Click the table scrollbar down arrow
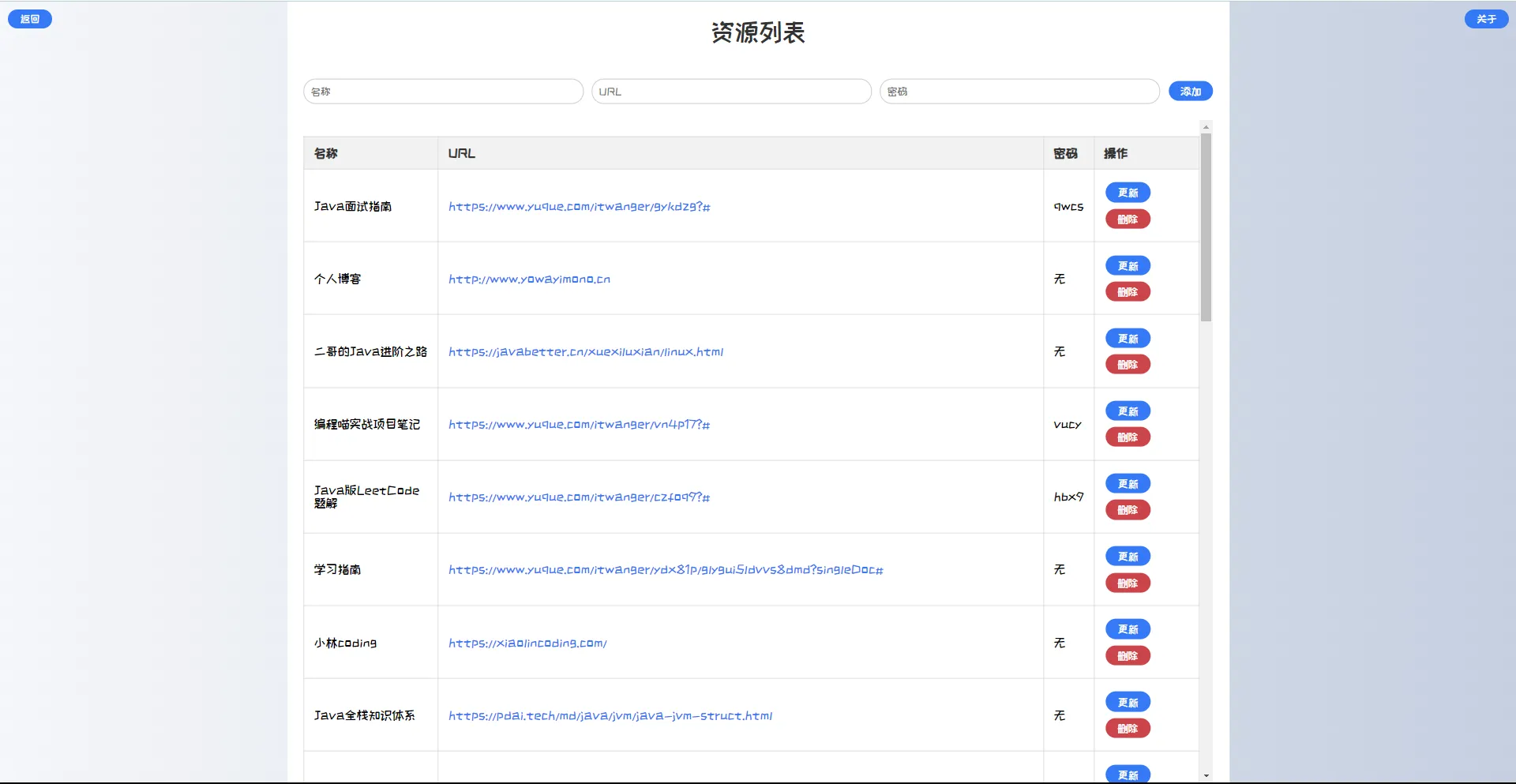Viewport: 1516px width, 784px height. (1206, 775)
